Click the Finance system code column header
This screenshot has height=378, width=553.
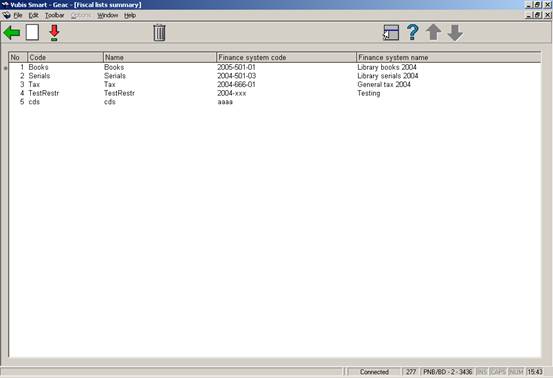click(x=286, y=57)
